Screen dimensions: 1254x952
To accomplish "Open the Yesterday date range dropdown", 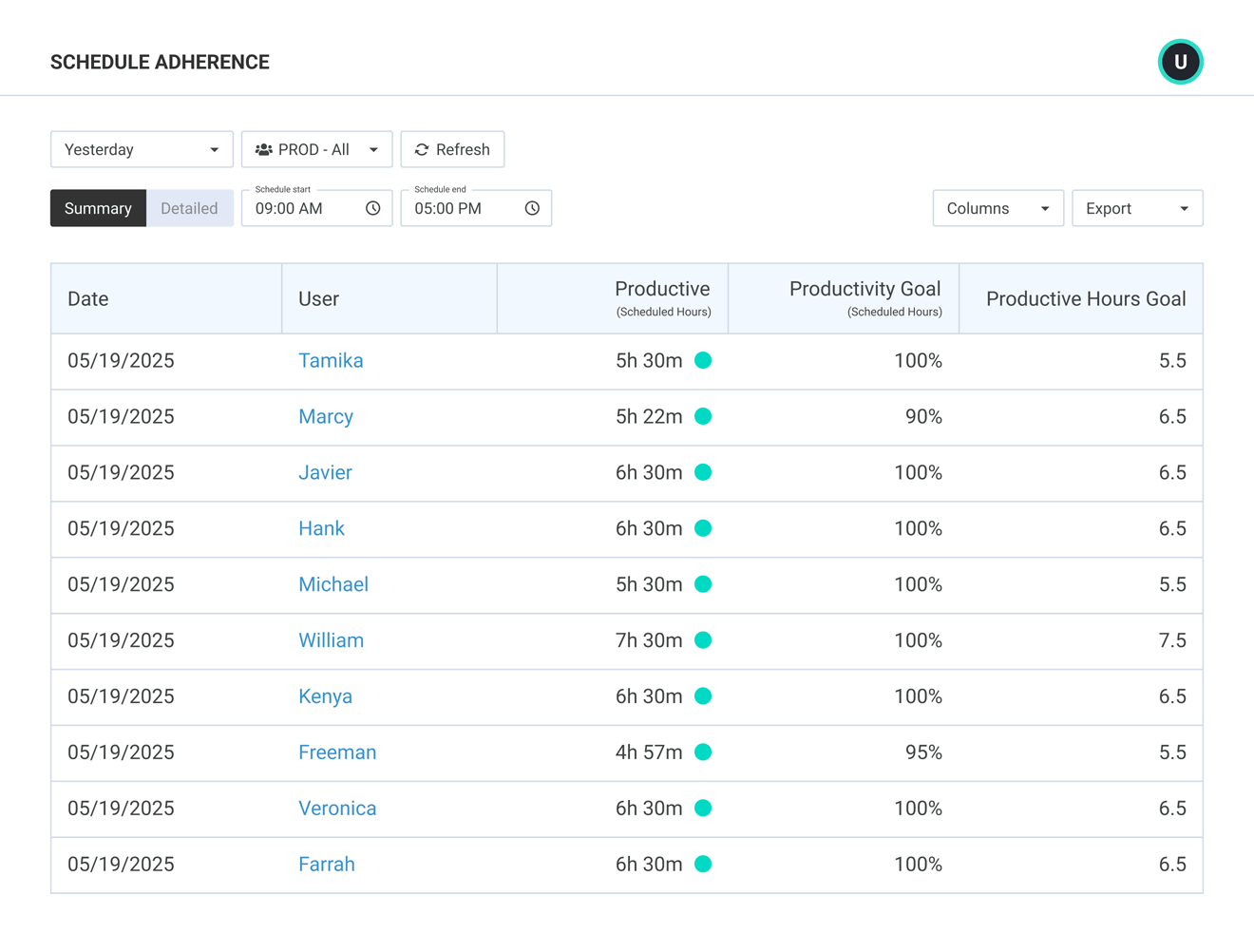I will [x=142, y=149].
